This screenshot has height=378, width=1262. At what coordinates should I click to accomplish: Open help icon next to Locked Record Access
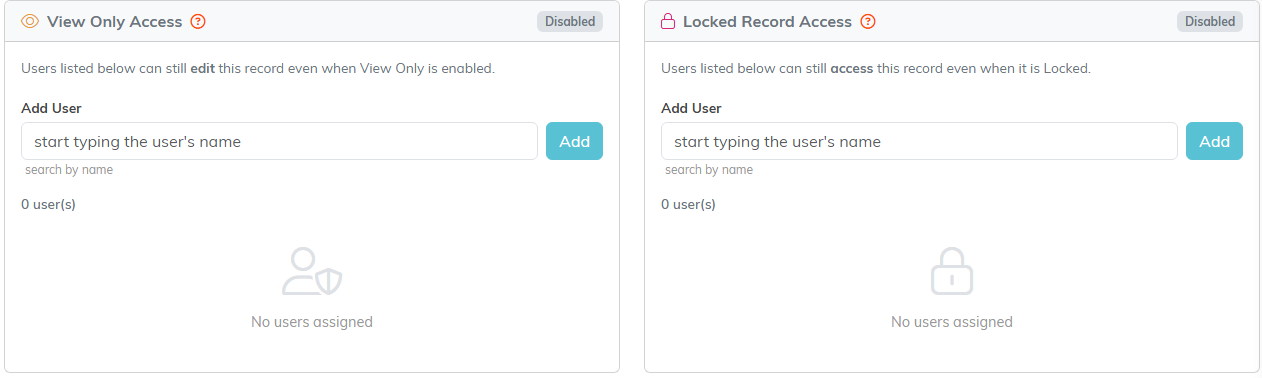coord(868,21)
